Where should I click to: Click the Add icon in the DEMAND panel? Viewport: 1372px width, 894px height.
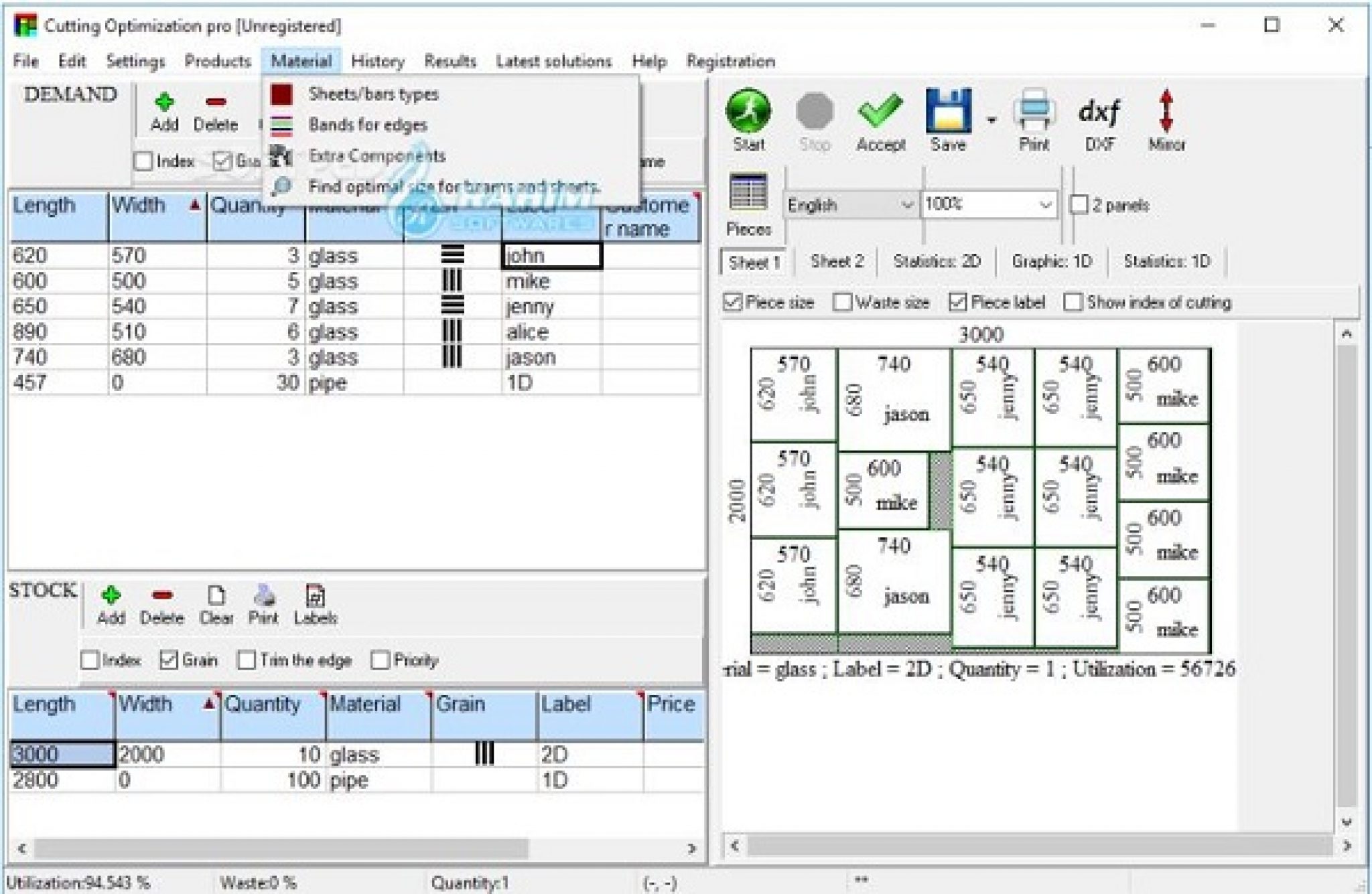[165, 102]
